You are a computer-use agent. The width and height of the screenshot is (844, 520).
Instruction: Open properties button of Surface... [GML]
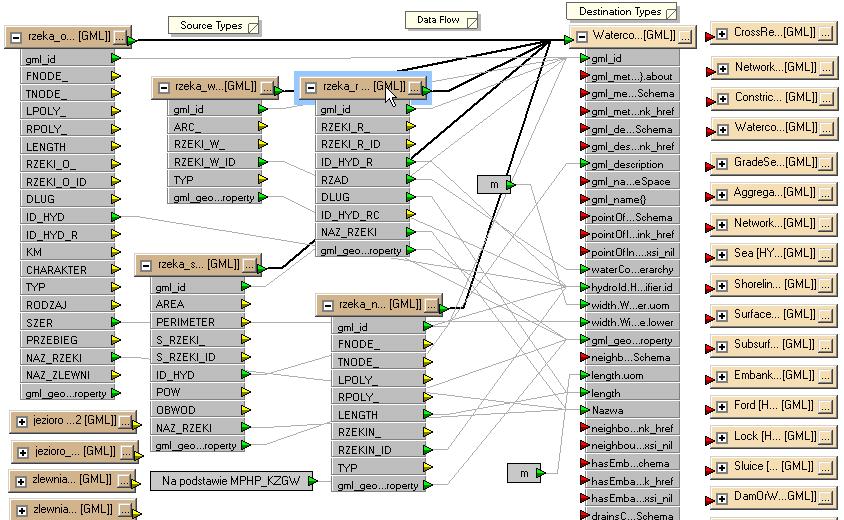coord(826,315)
